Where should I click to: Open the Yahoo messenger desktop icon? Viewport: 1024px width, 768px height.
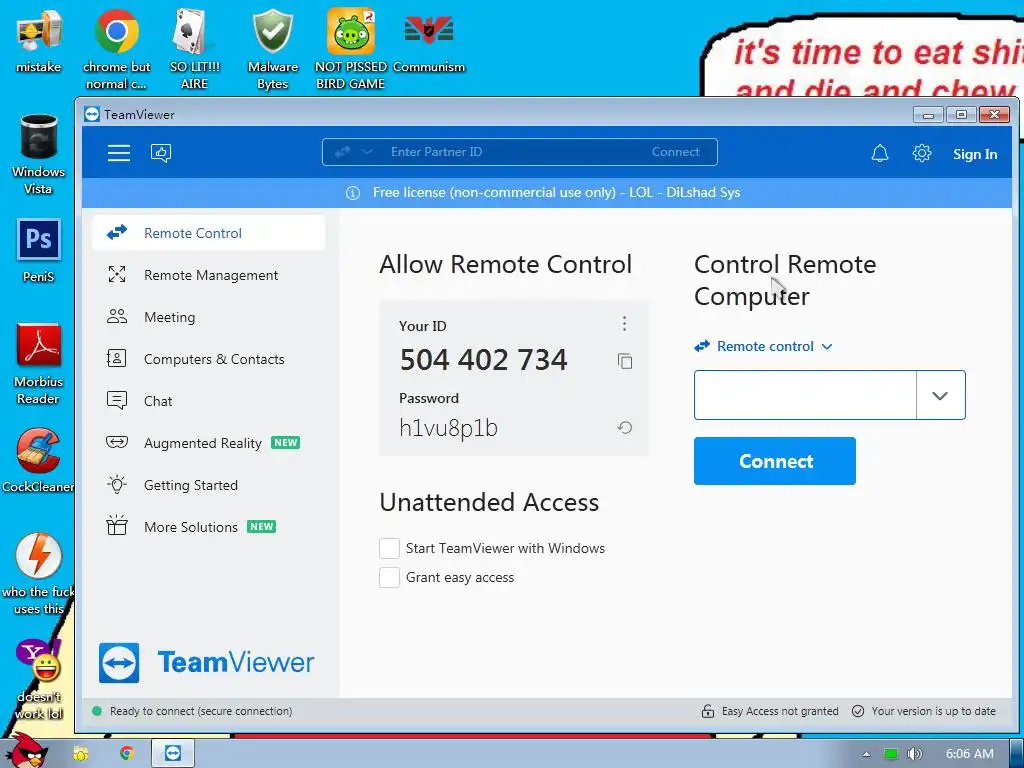tap(39, 679)
